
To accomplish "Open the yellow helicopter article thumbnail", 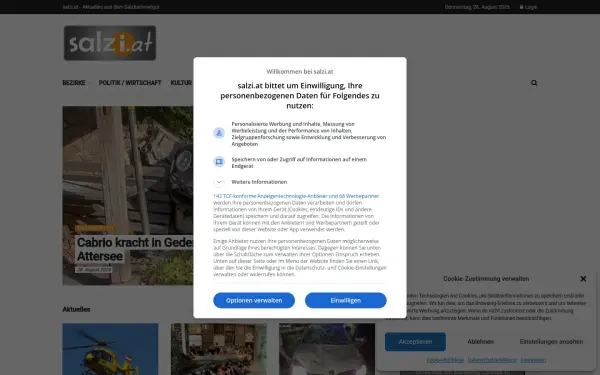I will coord(110,349).
